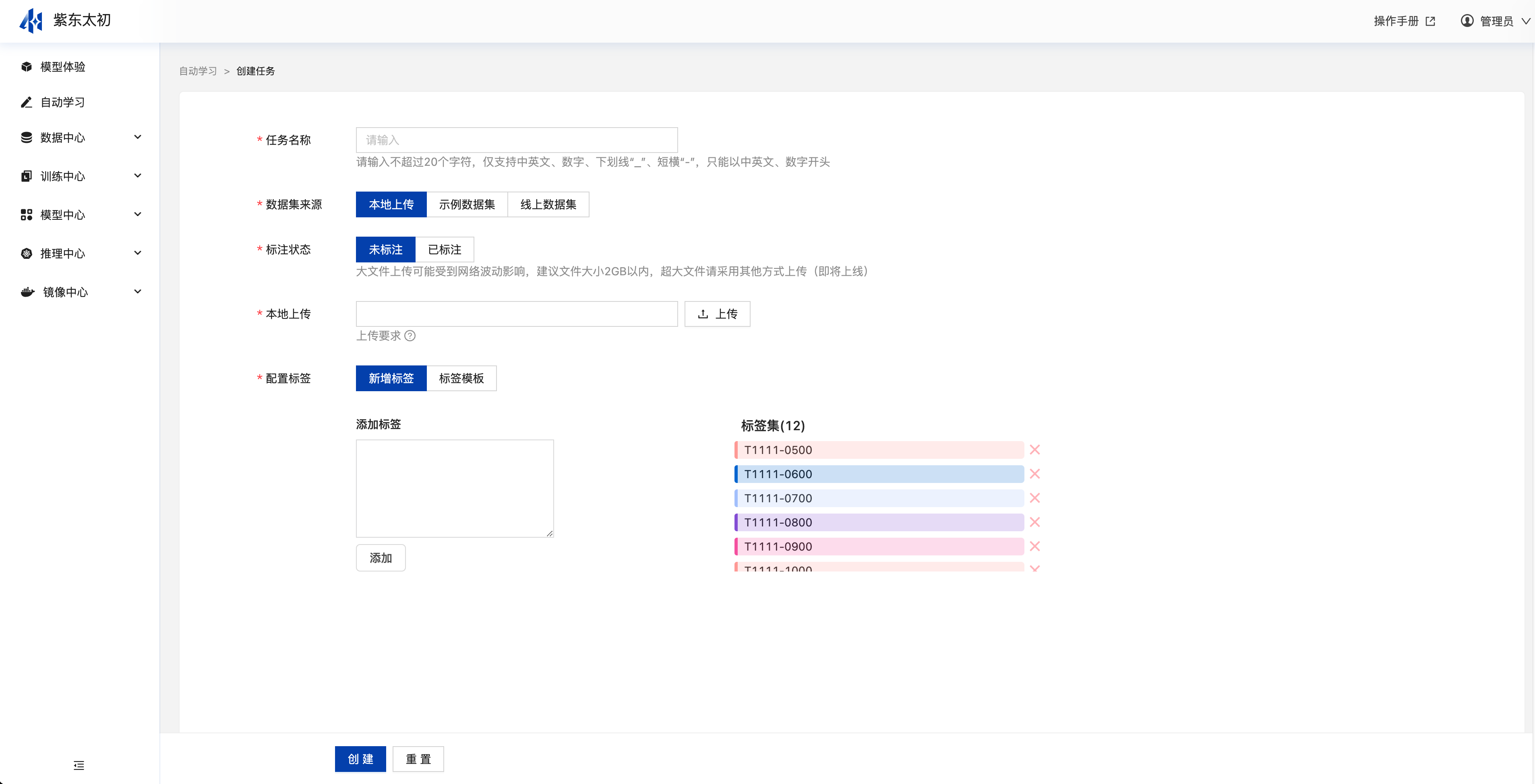The height and width of the screenshot is (784, 1535).
Task: Click the 模型中心 grid icon
Action: (x=26, y=215)
